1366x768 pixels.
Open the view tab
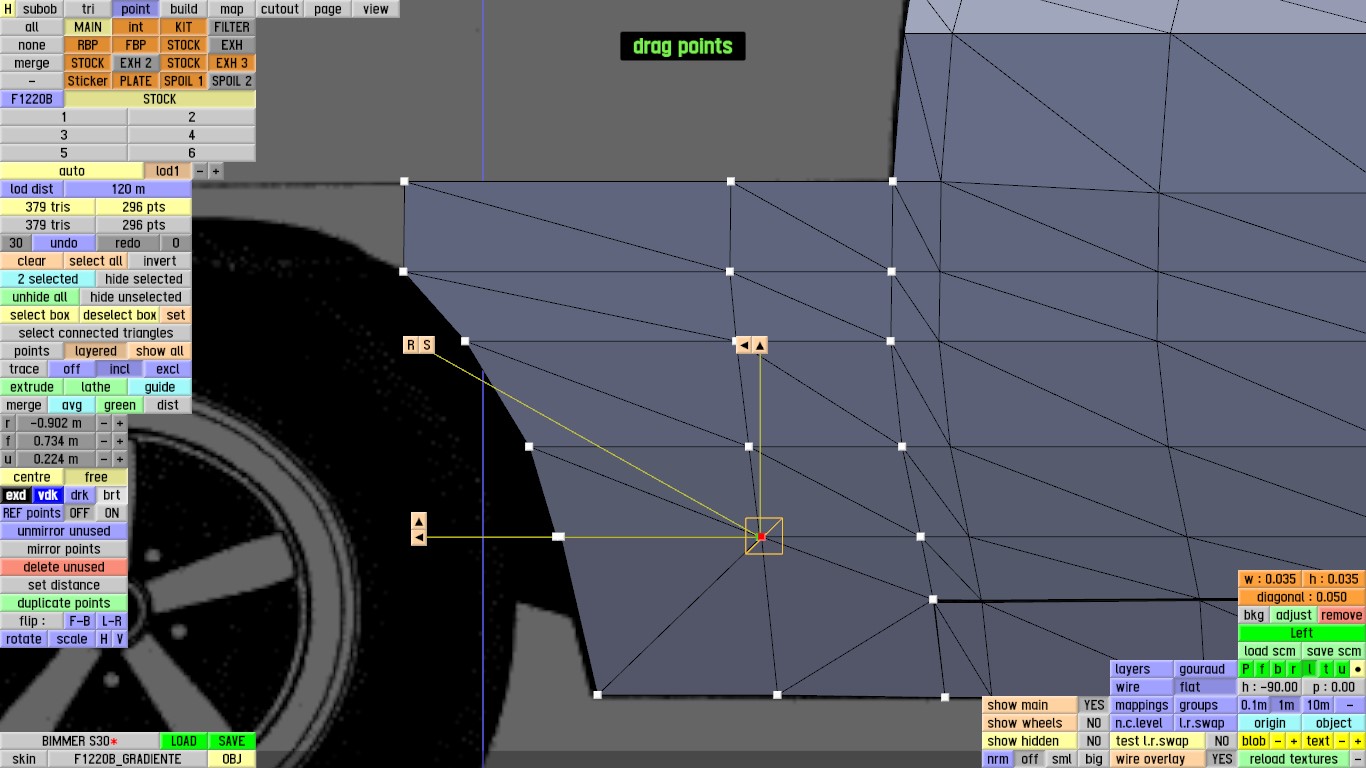[376, 9]
